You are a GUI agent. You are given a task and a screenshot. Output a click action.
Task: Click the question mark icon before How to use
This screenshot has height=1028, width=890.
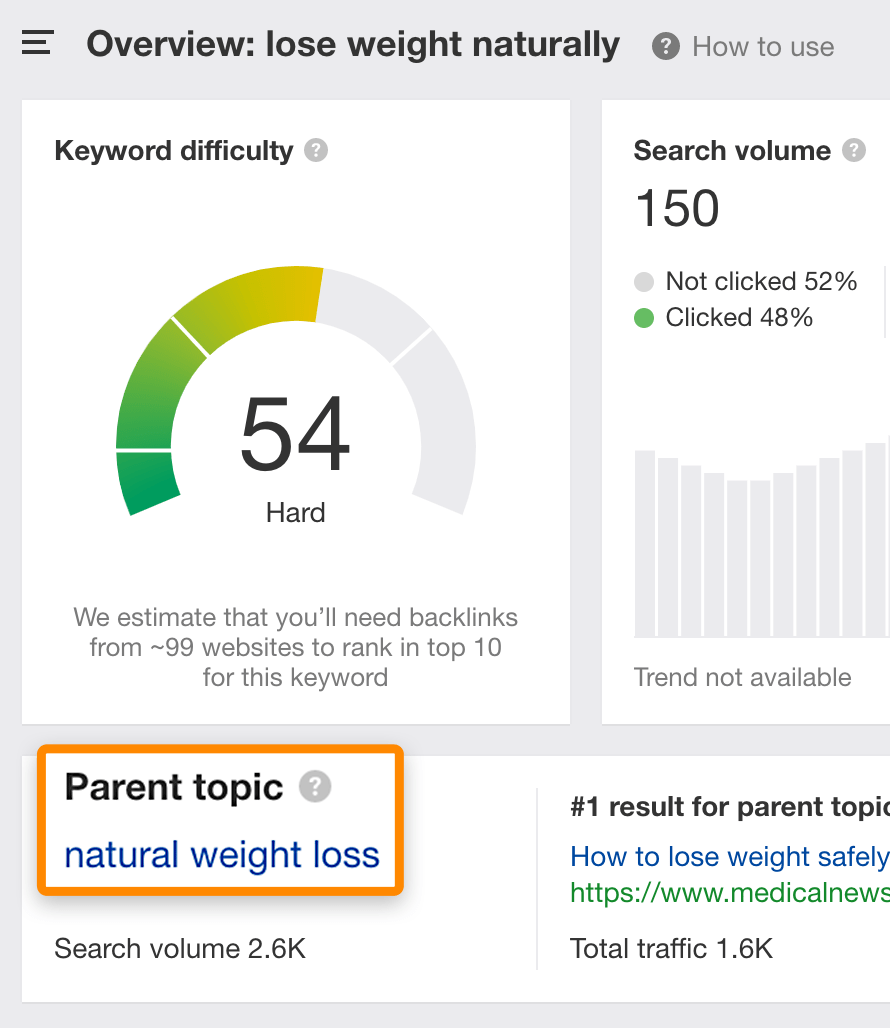pos(666,47)
